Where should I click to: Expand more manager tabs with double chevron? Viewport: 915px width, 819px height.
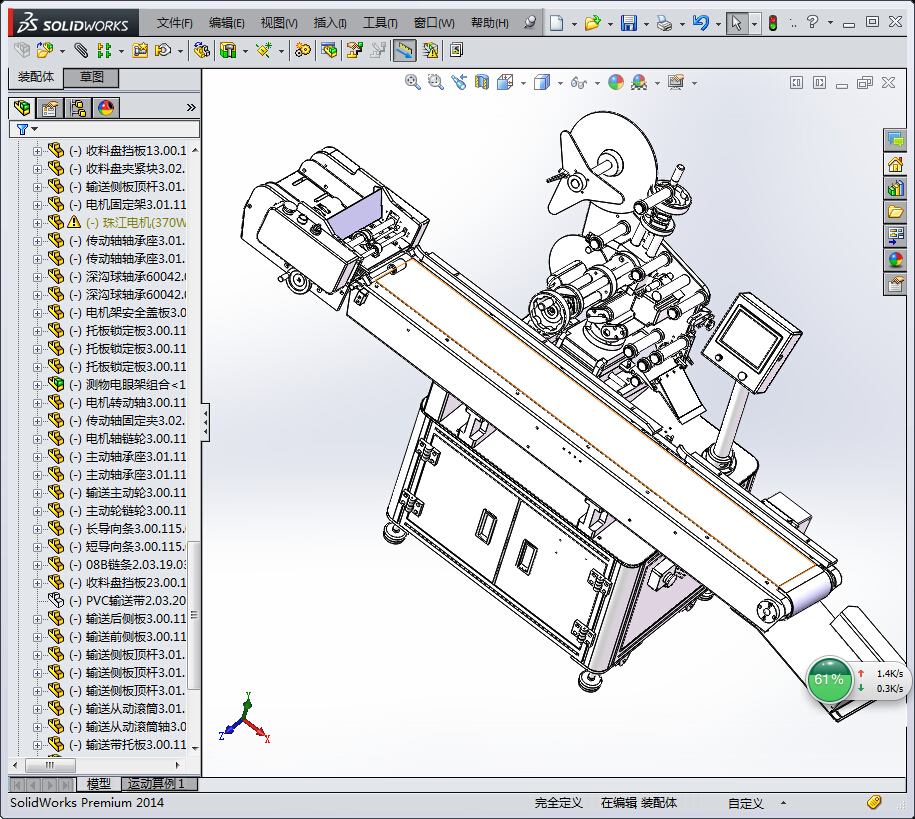pos(191,107)
